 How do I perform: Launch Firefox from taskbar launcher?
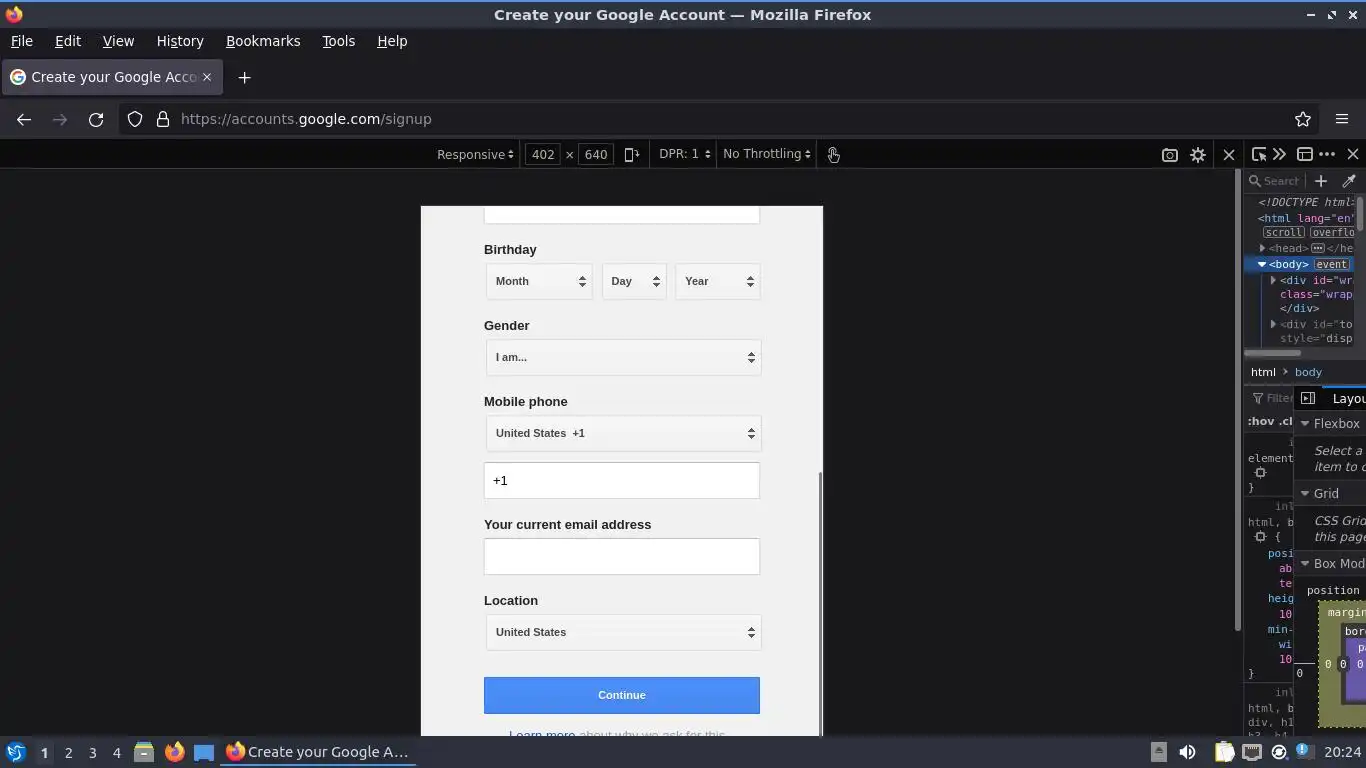[175, 752]
